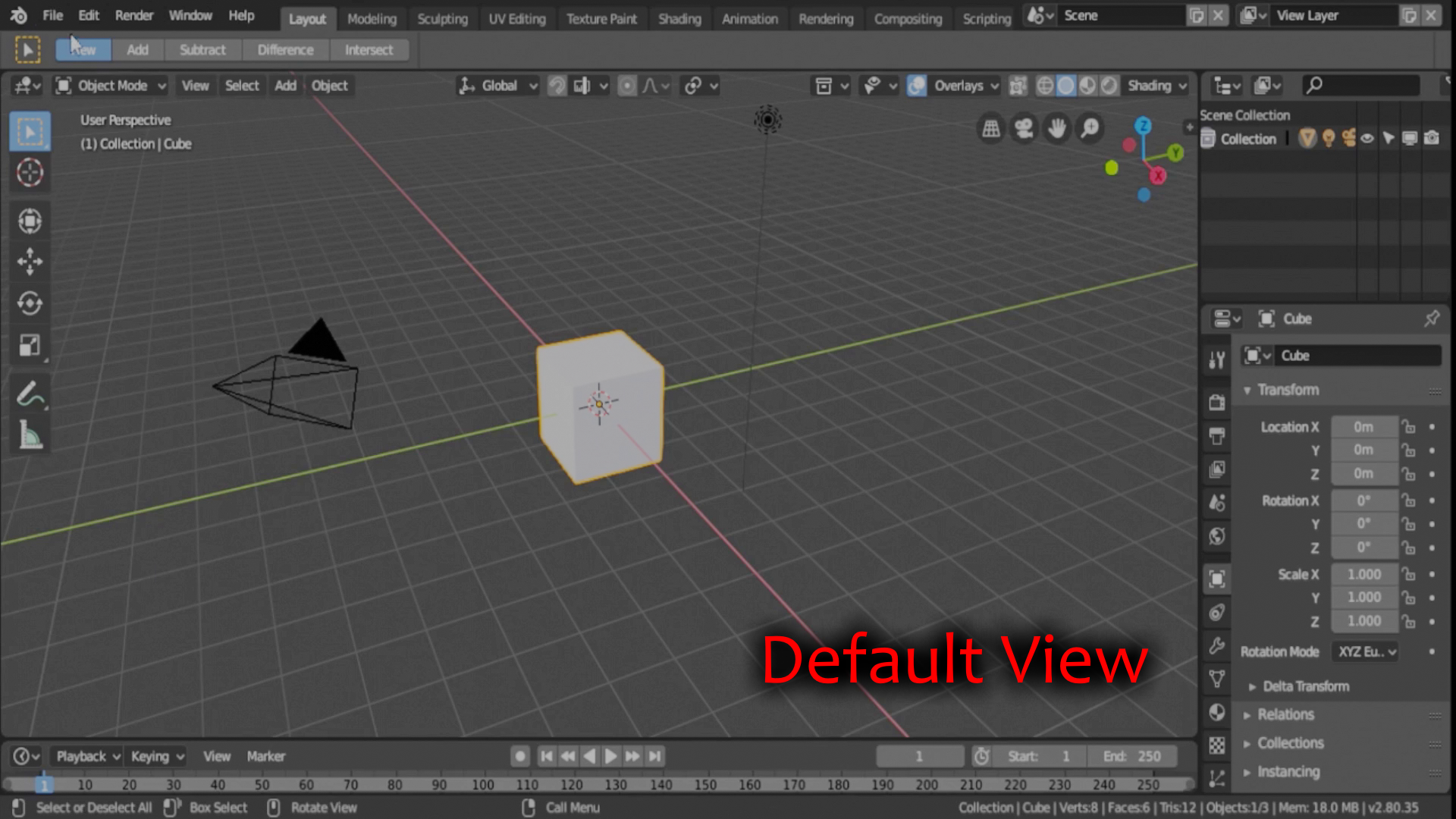1456x819 pixels.
Task: Select the Annotate tool
Action: point(30,394)
